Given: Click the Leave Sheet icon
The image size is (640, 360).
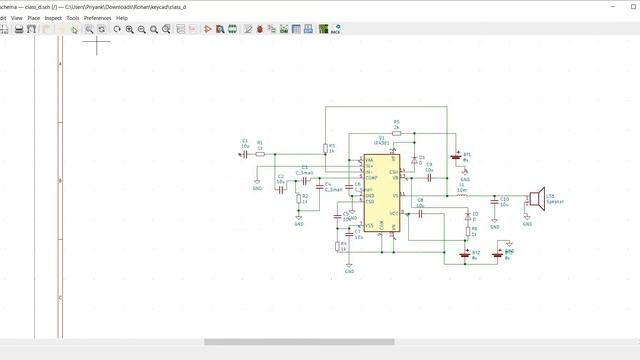Looking at the screenshot, I should pos(193,29).
